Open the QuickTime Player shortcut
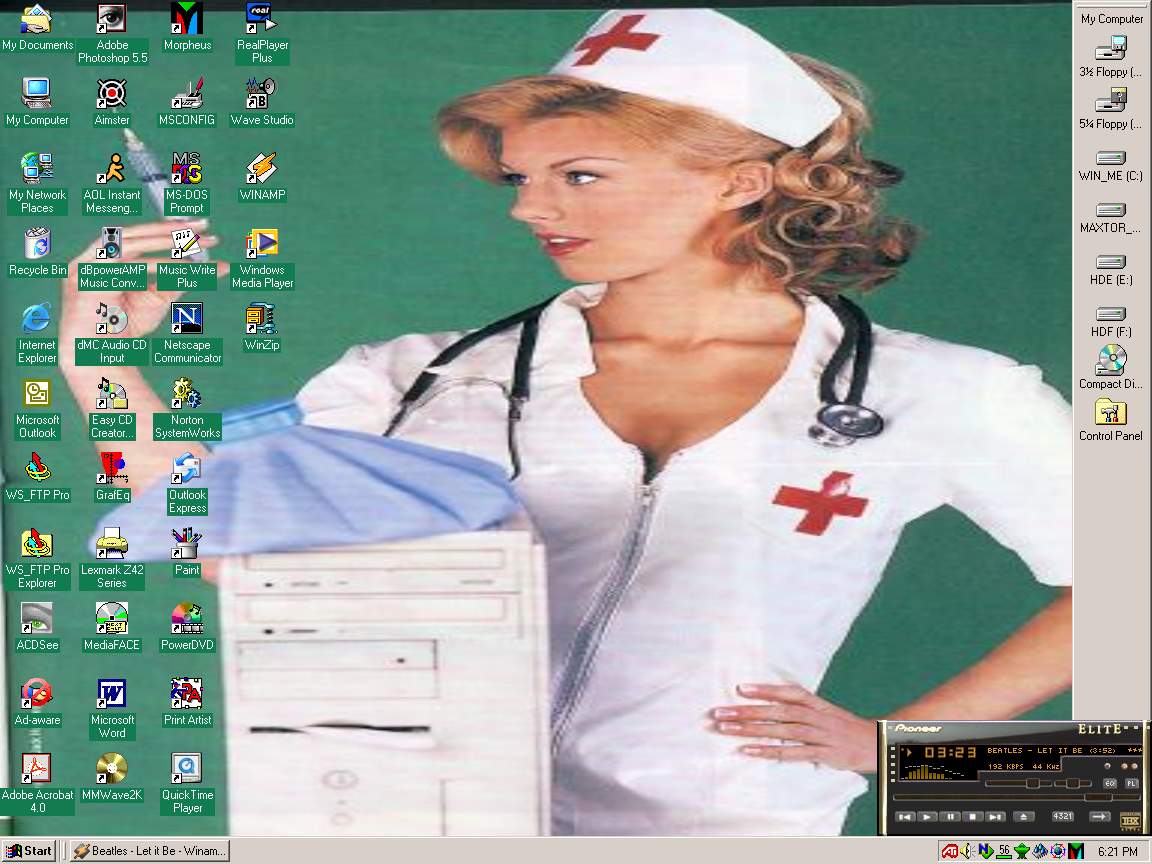 187,782
